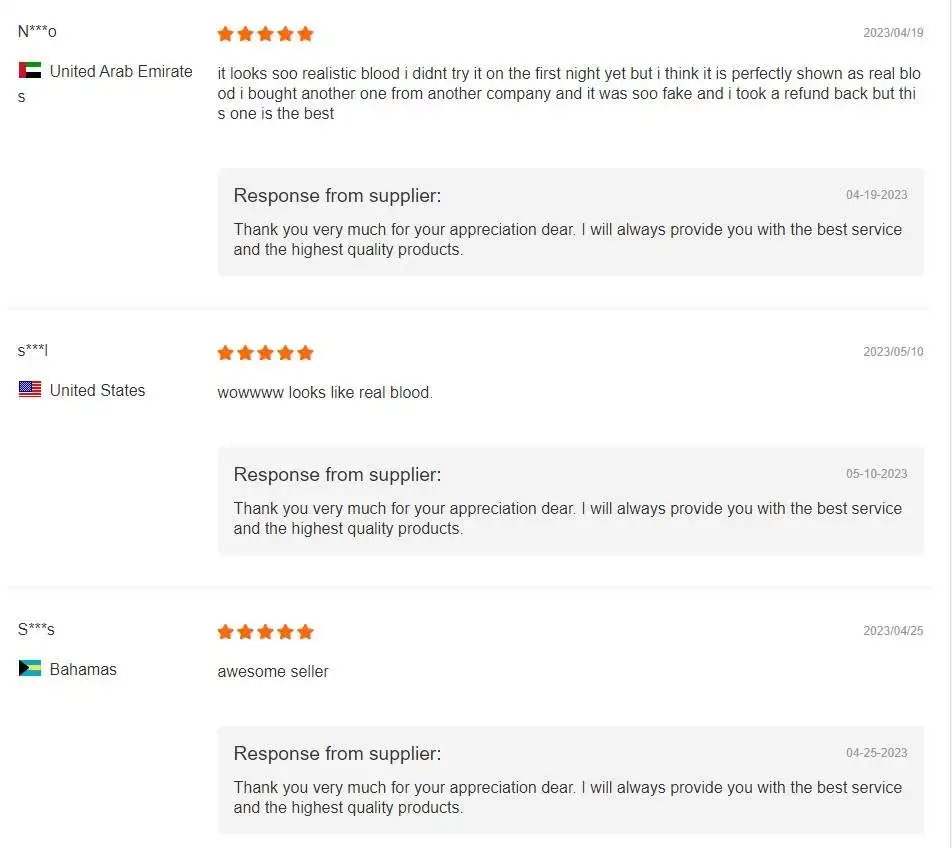Image resolution: width=952 pixels, height=848 pixels.
Task: Click reviewer name S***s
Action: [36, 630]
